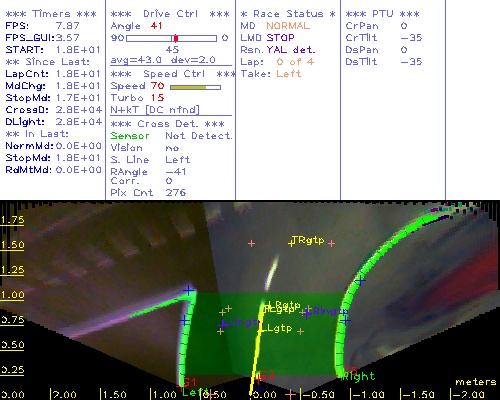Screen dimensions: 500x400
Task: Select the red S1 start point label
Action: [x=191, y=381]
